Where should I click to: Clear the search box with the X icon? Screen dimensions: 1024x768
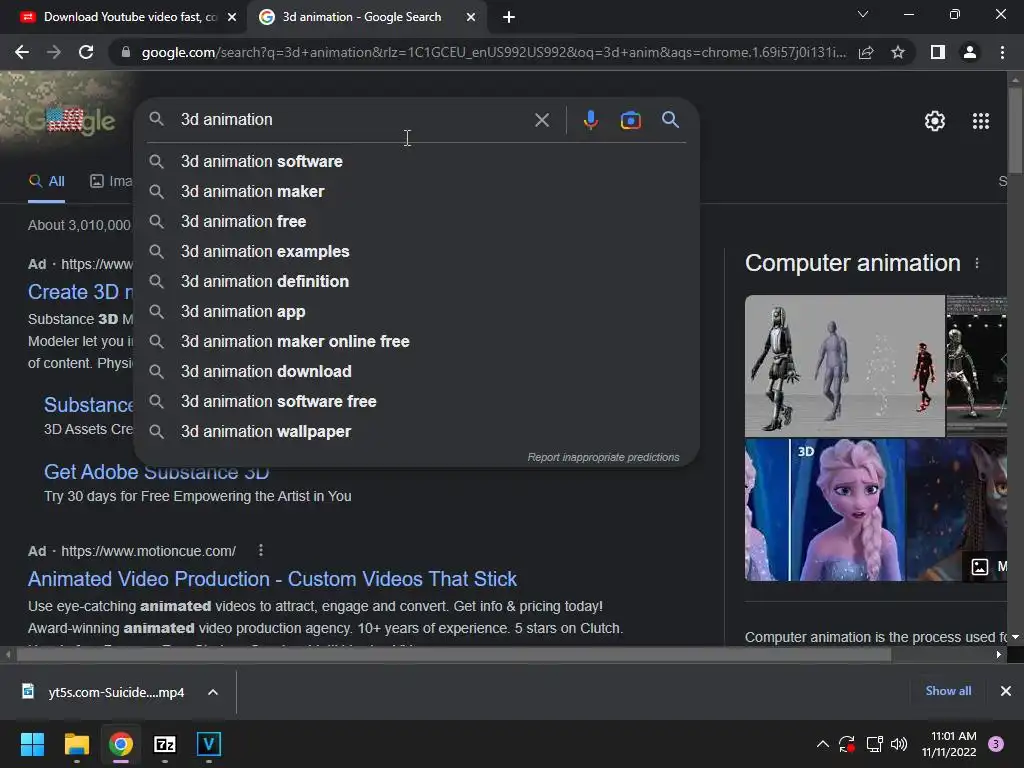tap(541, 120)
